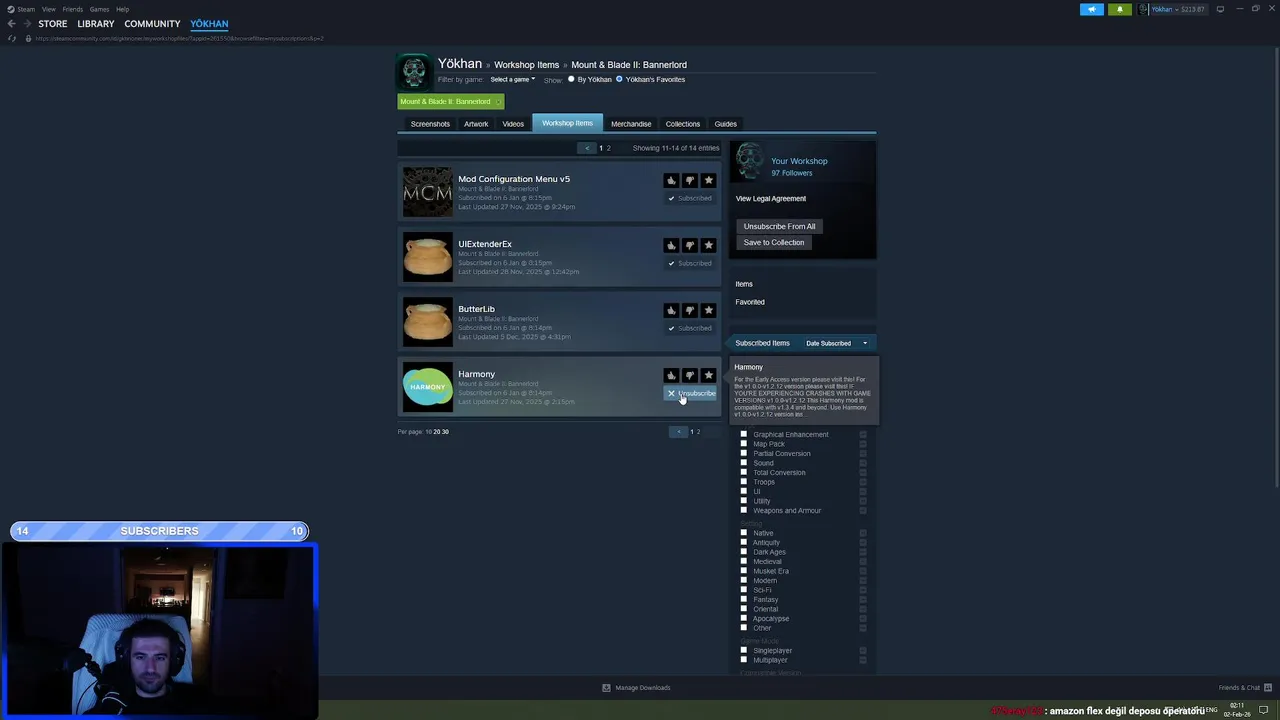1280x720 pixels.
Task: Open the Select a game dropdown
Action: point(512,79)
